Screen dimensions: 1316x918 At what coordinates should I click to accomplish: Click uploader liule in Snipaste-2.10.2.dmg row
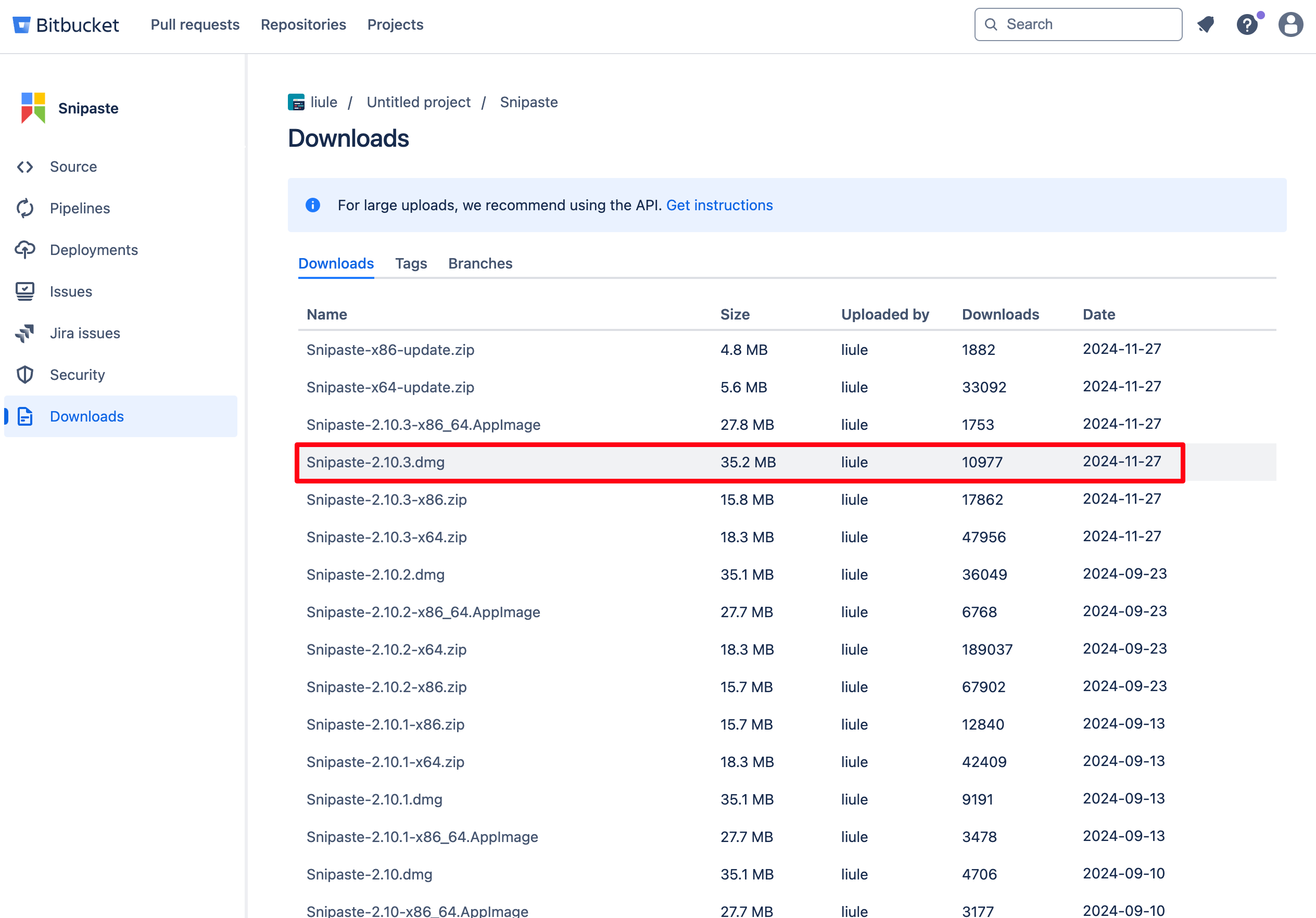click(x=854, y=575)
